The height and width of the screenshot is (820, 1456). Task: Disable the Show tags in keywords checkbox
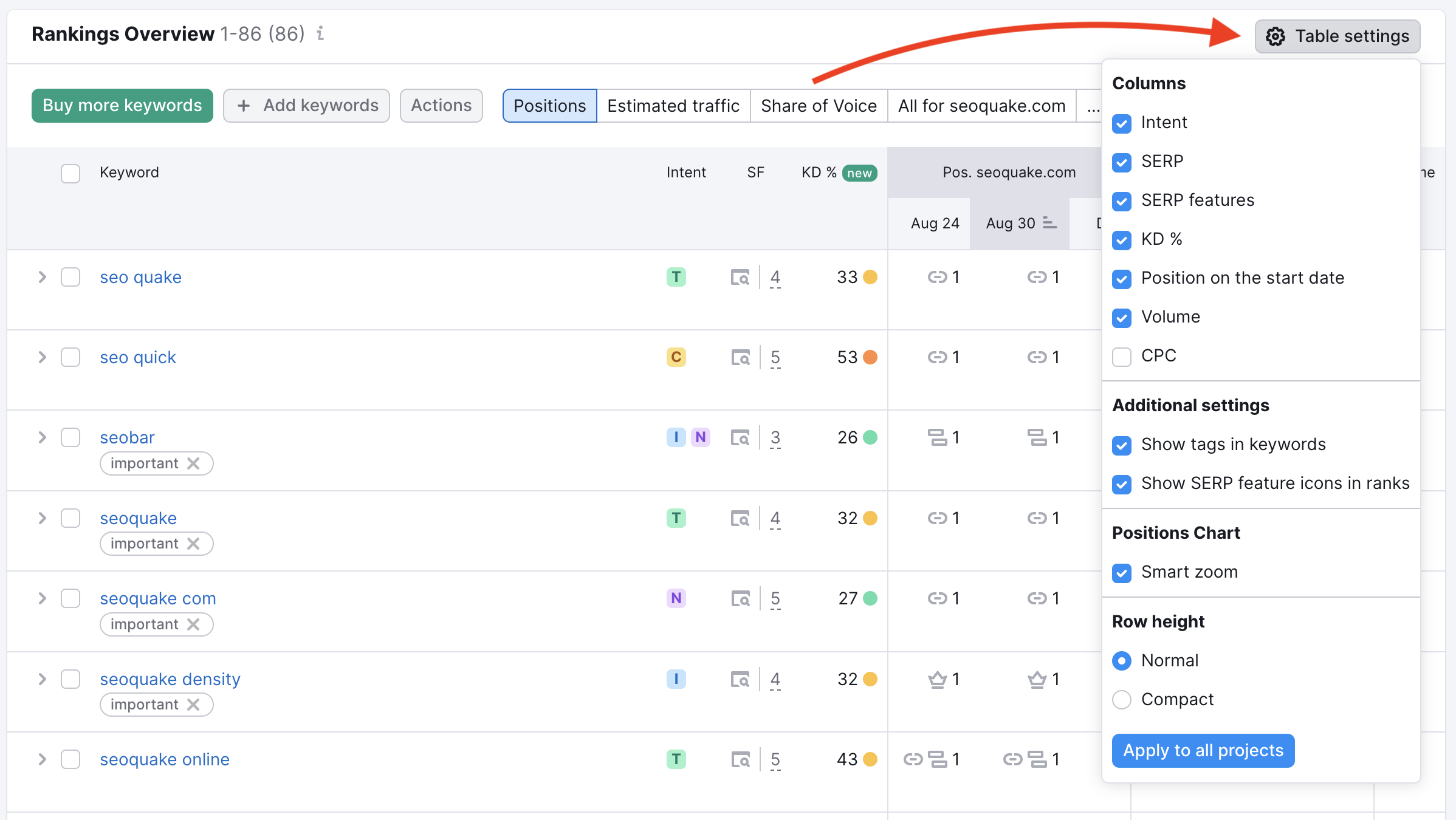click(x=1122, y=444)
